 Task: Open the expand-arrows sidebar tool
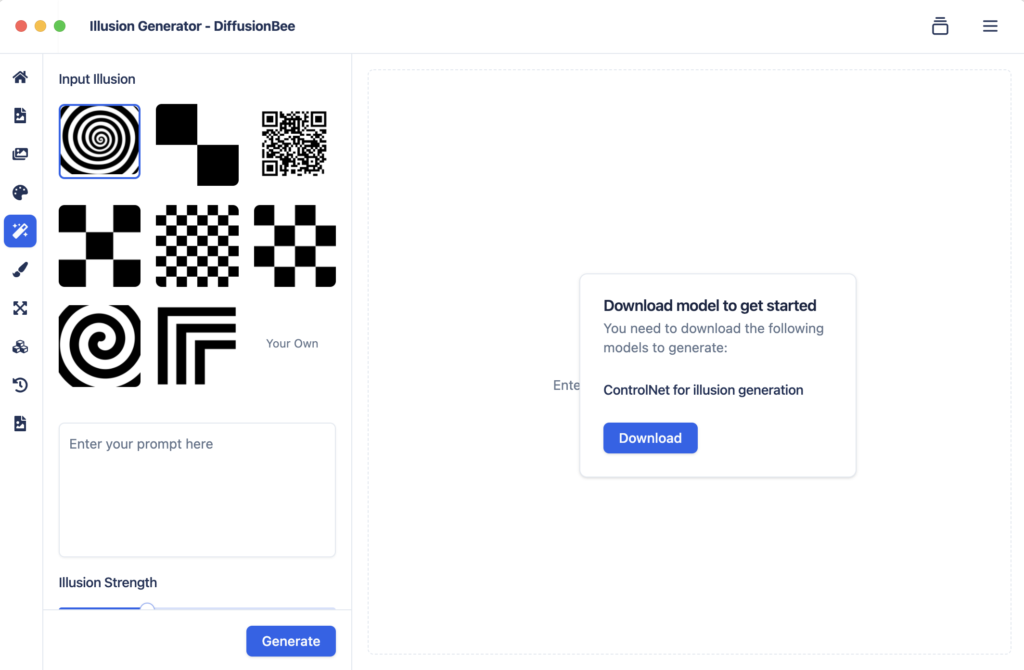click(x=20, y=308)
